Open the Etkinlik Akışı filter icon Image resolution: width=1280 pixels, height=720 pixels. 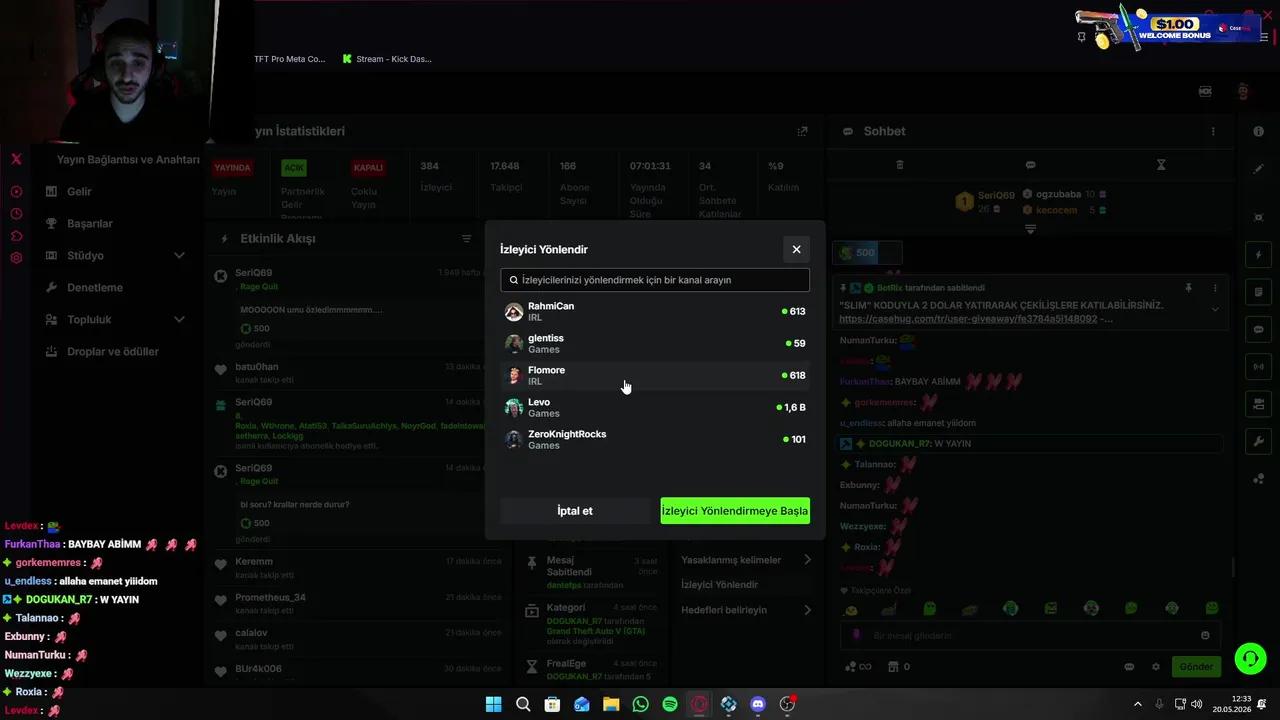466,239
